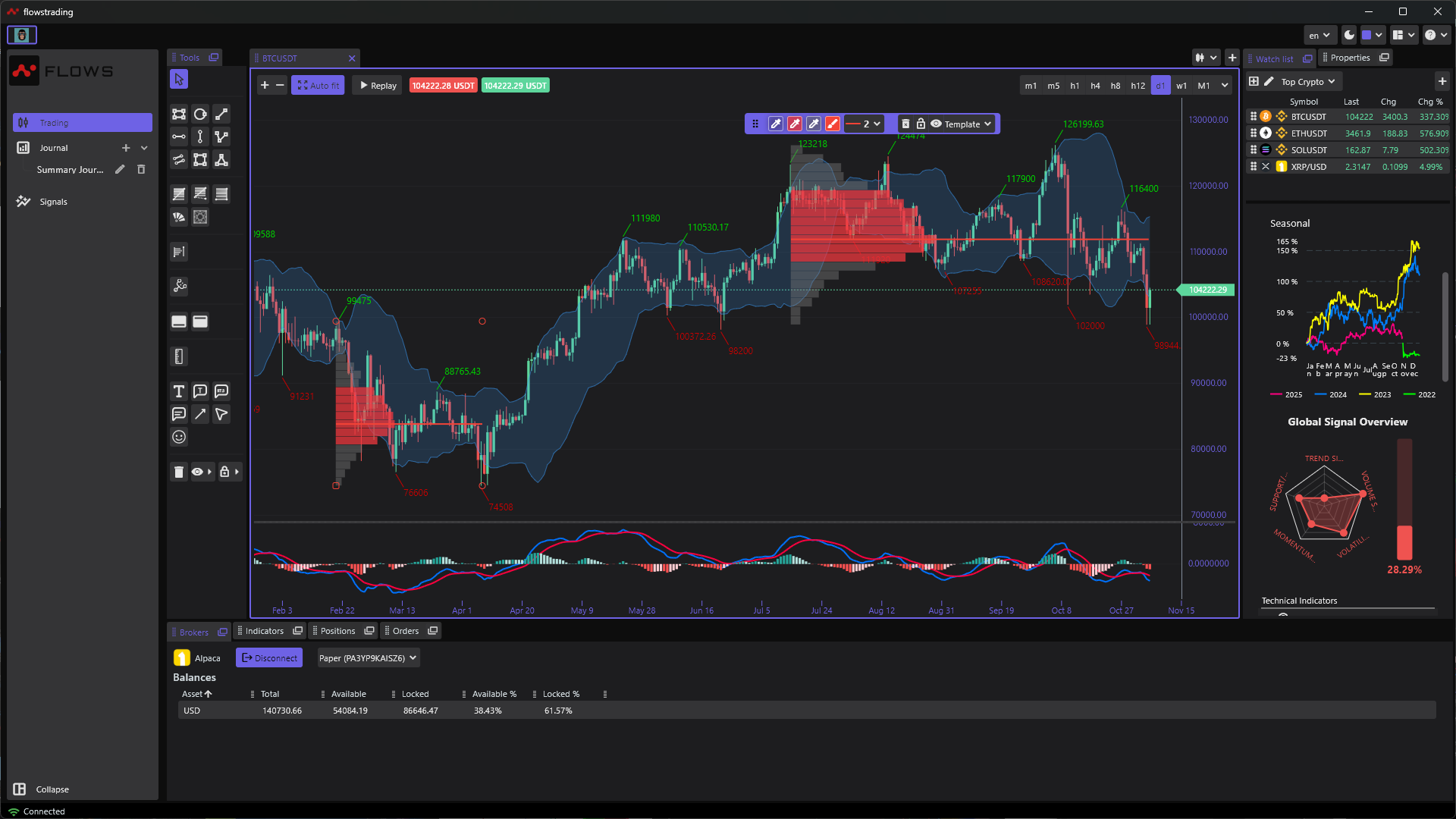Click the red brush color swatch
The image size is (1456, 819).
click(x=832, y=124)
